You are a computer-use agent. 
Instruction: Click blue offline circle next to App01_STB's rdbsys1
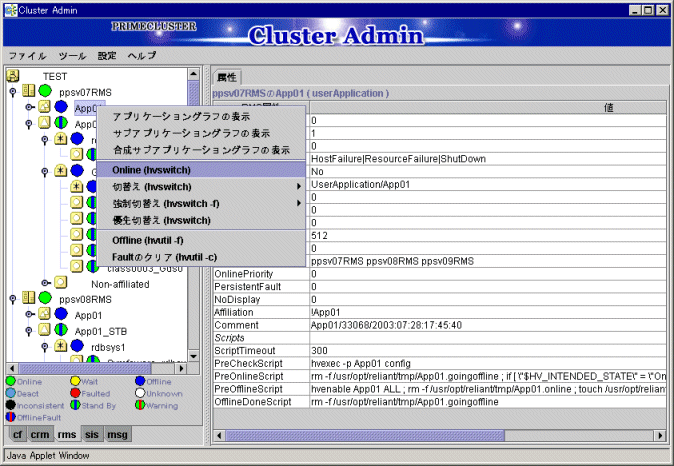(x=77, y=346)
